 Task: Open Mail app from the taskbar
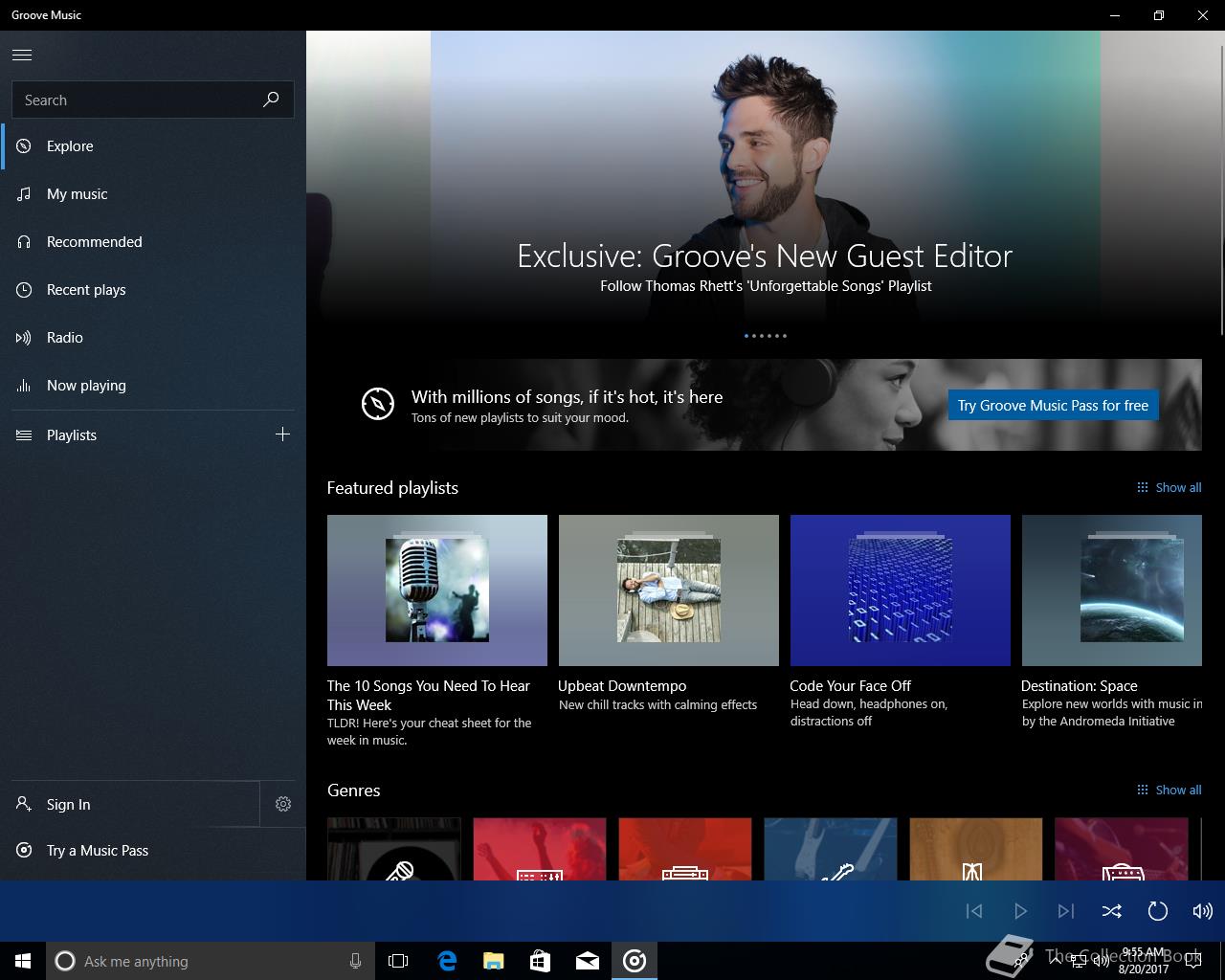587,961
